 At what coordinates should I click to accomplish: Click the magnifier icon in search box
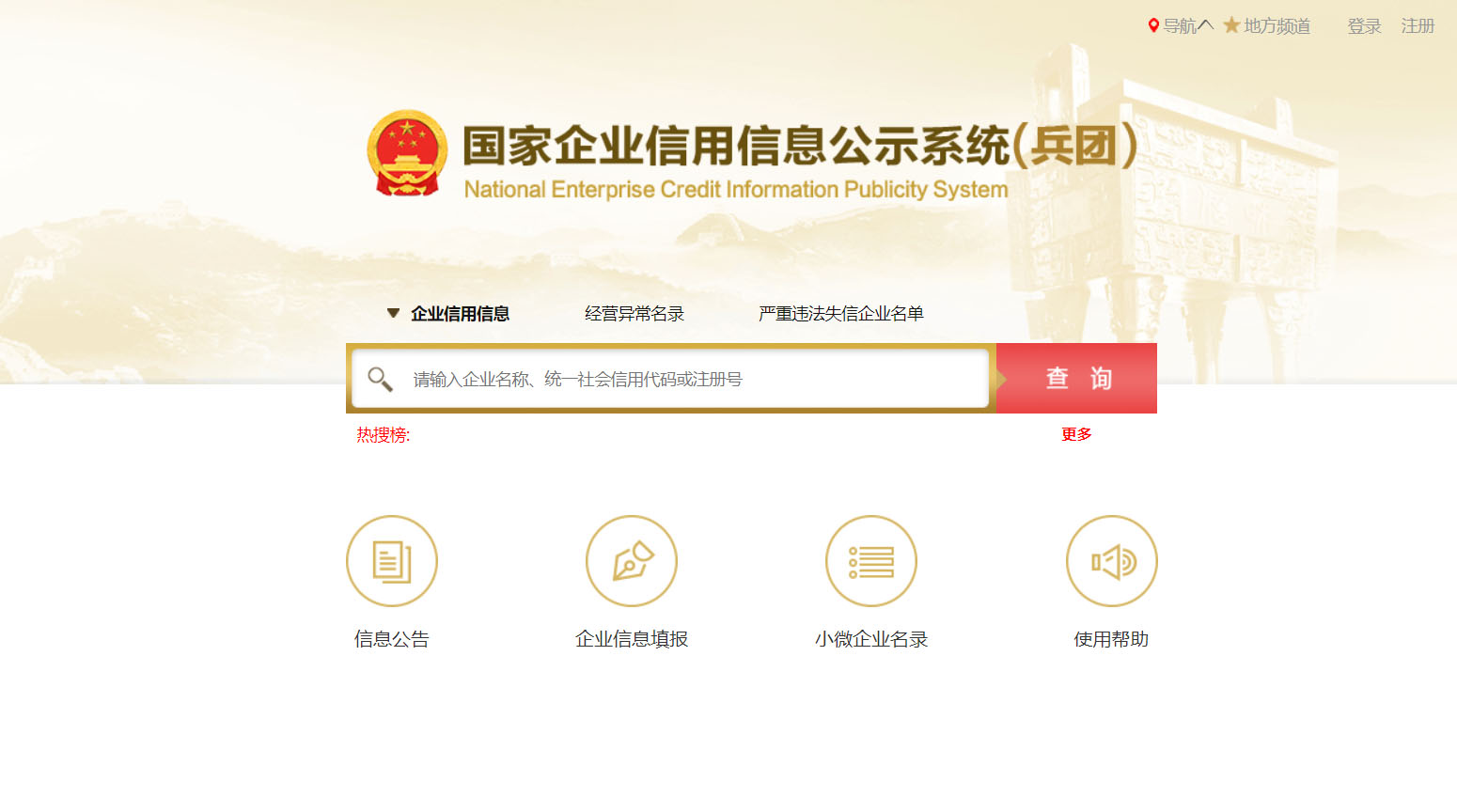tap(380, 379)
